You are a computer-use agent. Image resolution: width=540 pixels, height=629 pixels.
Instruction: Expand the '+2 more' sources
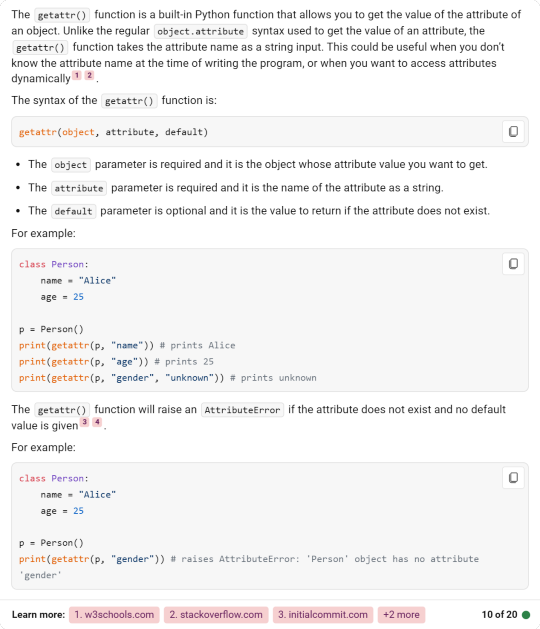click(x=401, y=615)
